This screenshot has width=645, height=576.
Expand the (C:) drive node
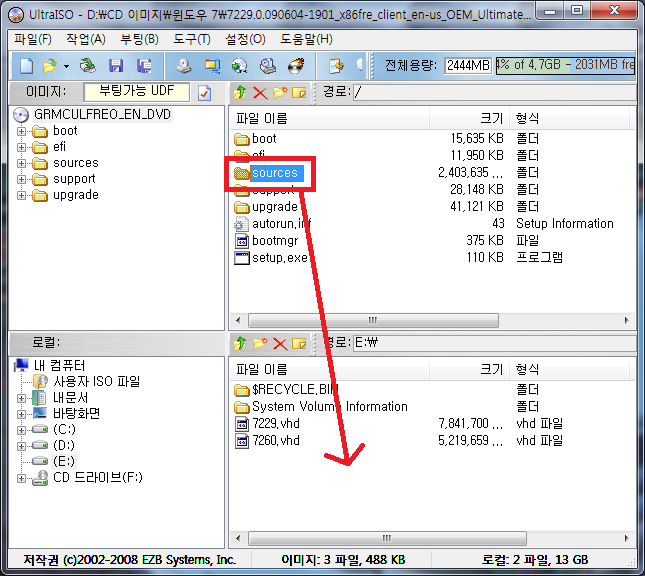point(21,430)
